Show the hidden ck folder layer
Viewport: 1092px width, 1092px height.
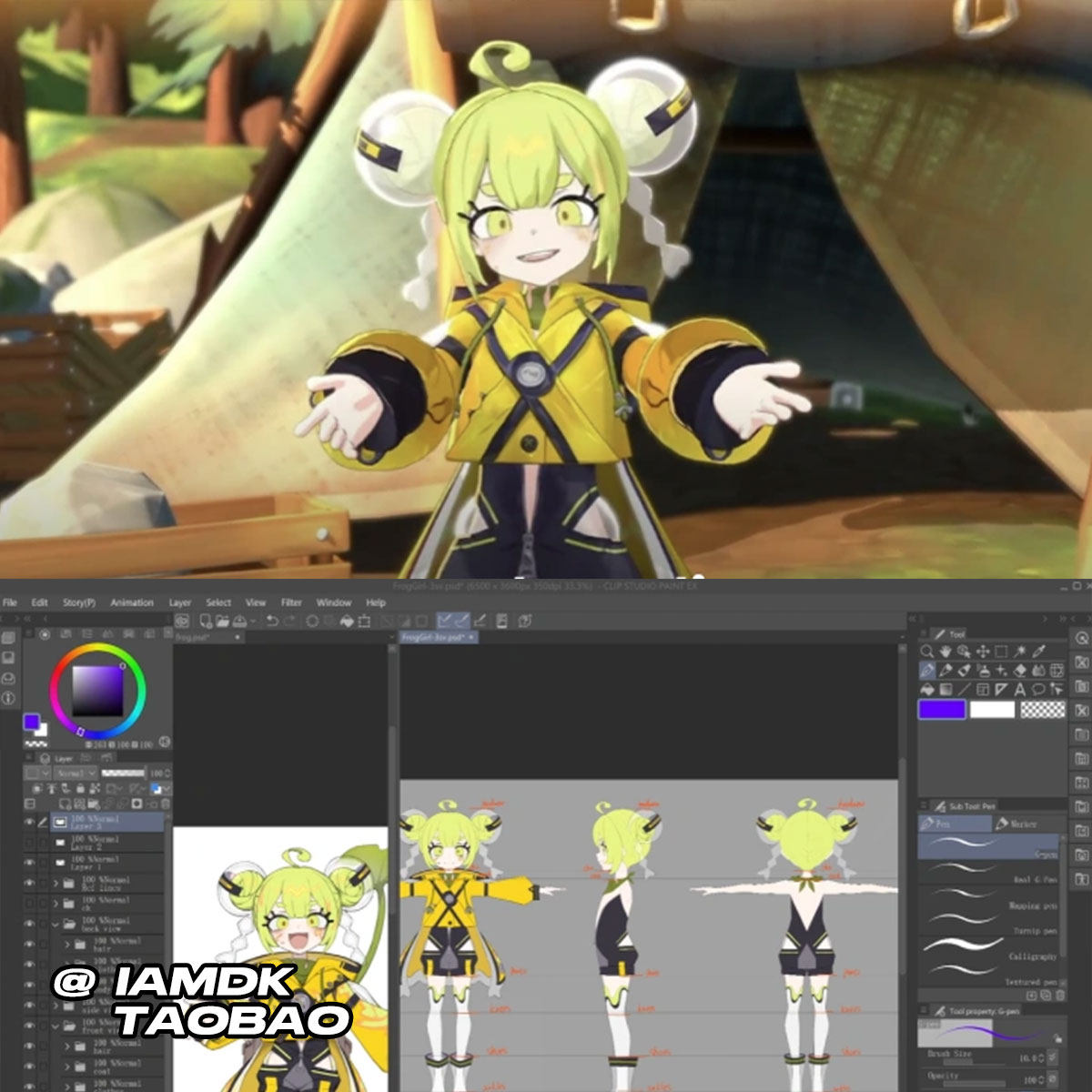click(x=29, y=904)
